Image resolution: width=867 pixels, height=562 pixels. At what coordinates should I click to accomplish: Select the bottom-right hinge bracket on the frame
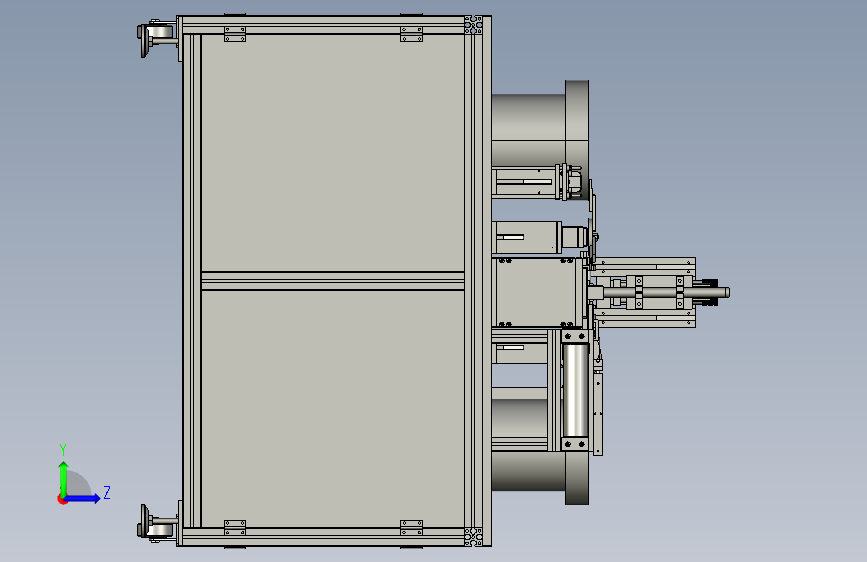click(x=411, y=527)
